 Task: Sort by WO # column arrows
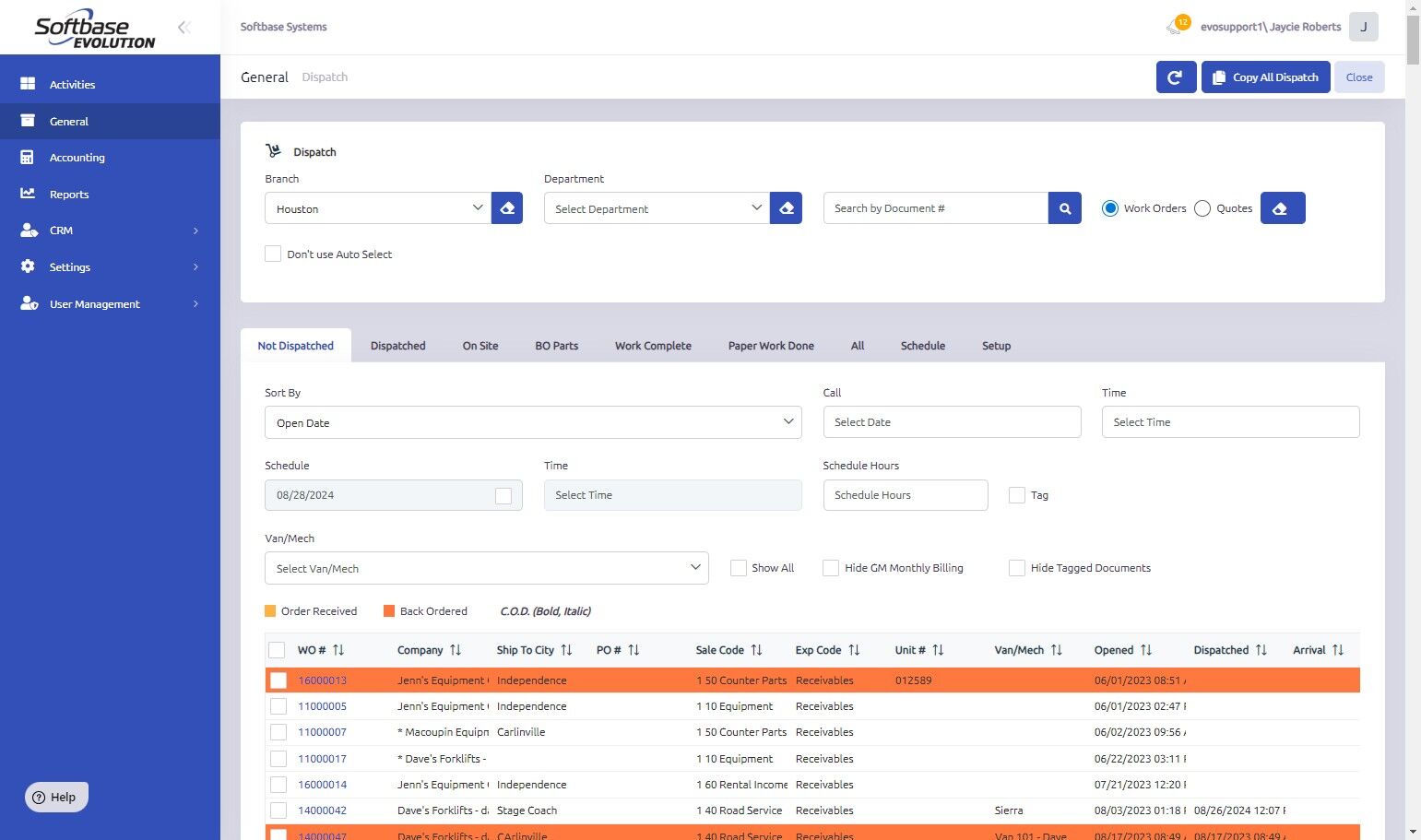coord(338,650)
